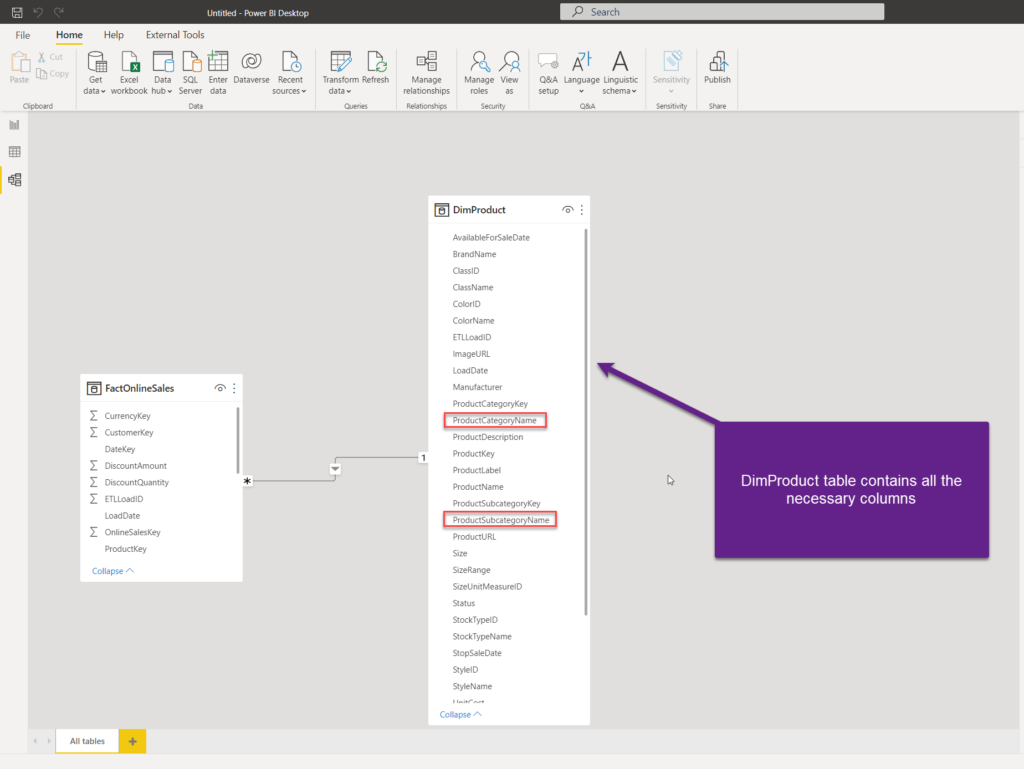Screen dimensions: 1024x769
Task: Click the FactOnlineSales table header icon
Action: [94, 388]
